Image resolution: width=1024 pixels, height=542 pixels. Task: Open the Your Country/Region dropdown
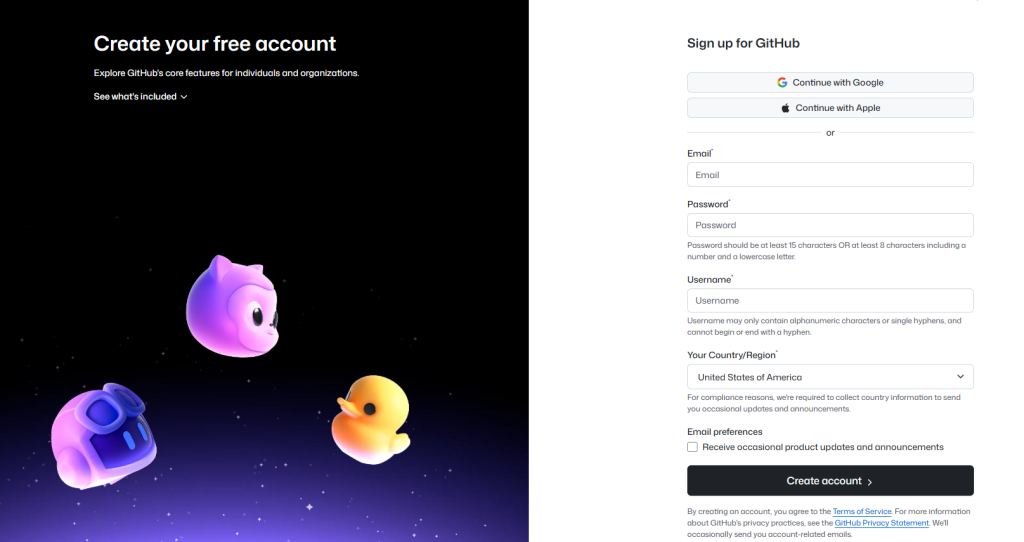[x=830, y=377]
